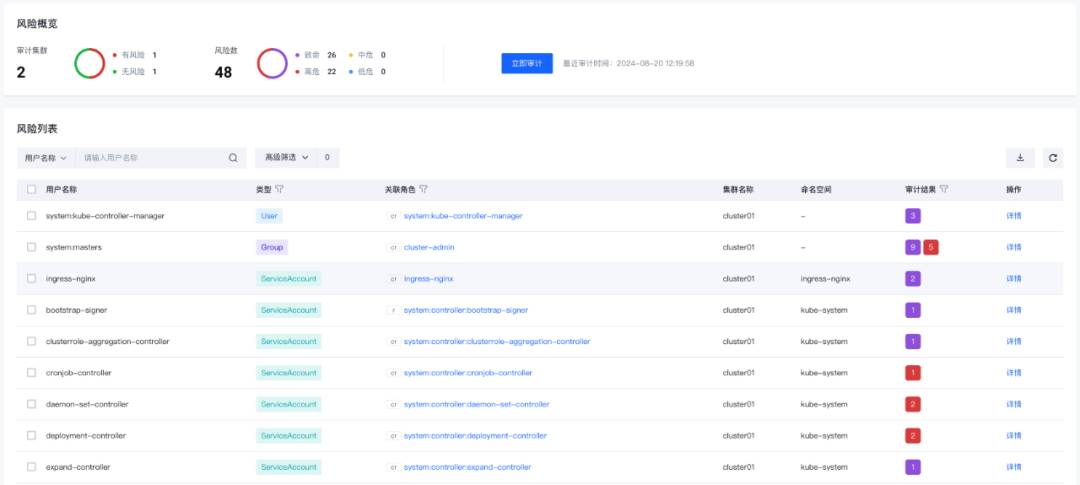
Task: Click purple badge 1 in clusterrole-aggregation-controller row
Action: click(913, 342)
